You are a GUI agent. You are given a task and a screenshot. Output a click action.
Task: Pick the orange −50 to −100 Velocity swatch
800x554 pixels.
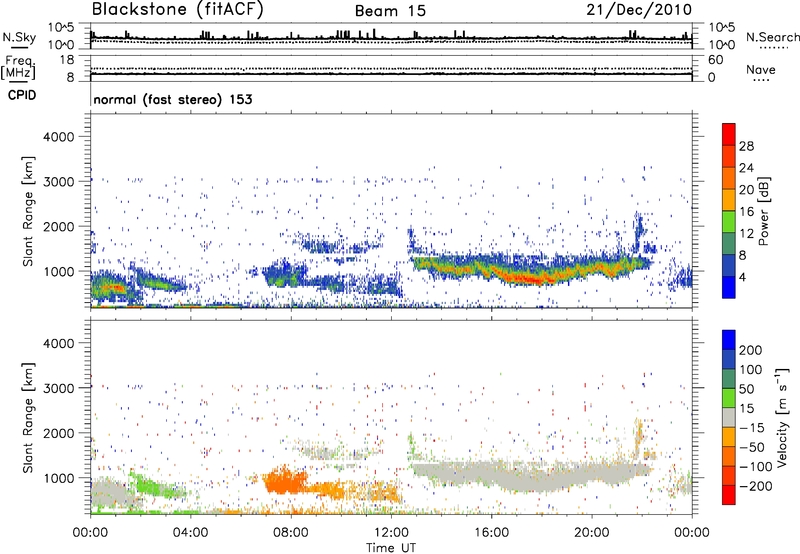click(x=729, y=456)
